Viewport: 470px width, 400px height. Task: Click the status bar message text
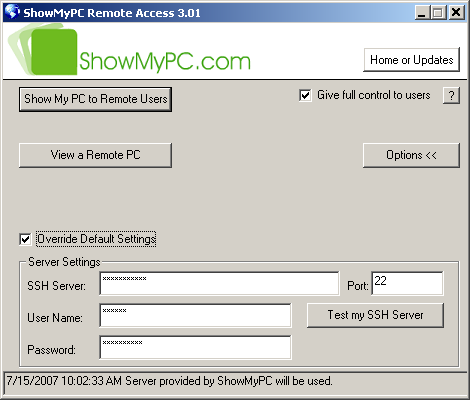[x=169, y=381]
